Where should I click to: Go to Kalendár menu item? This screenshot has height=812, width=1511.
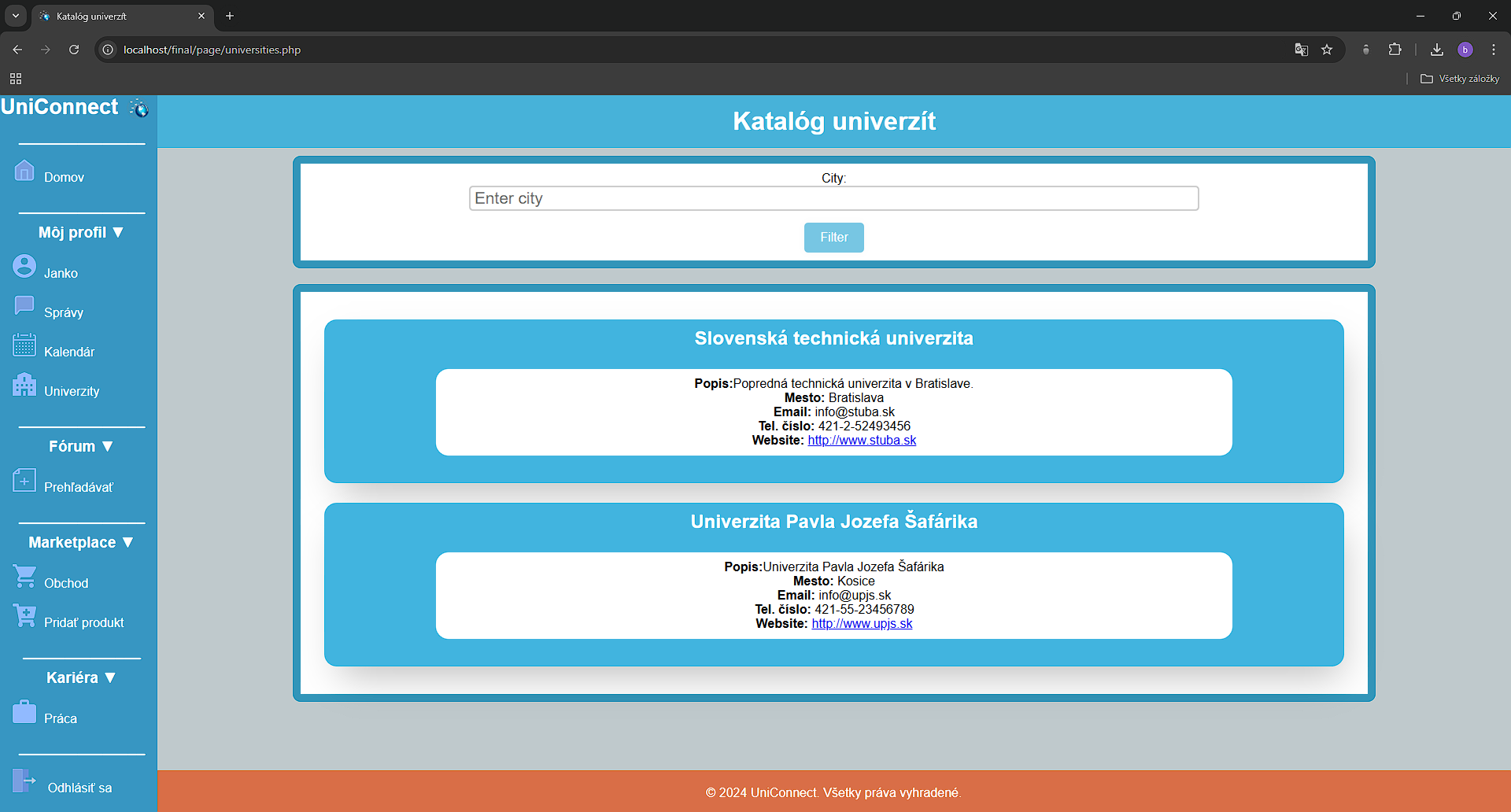pos(69,352)
